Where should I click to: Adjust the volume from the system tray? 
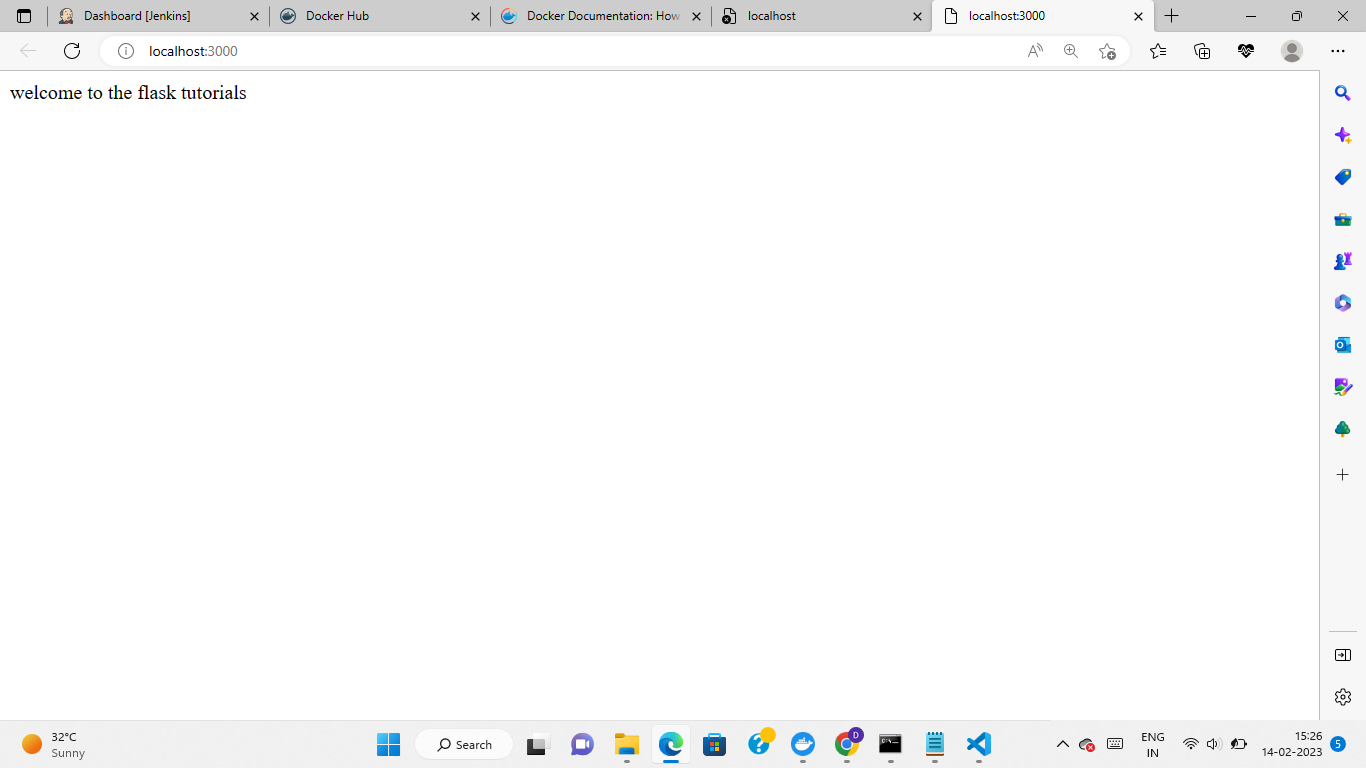click(1213, 744)
